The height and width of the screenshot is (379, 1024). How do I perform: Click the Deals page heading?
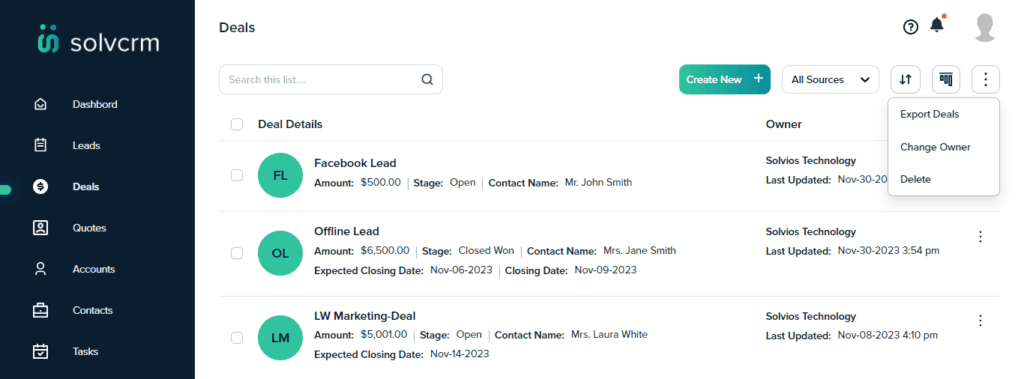[x=237, y=27]
